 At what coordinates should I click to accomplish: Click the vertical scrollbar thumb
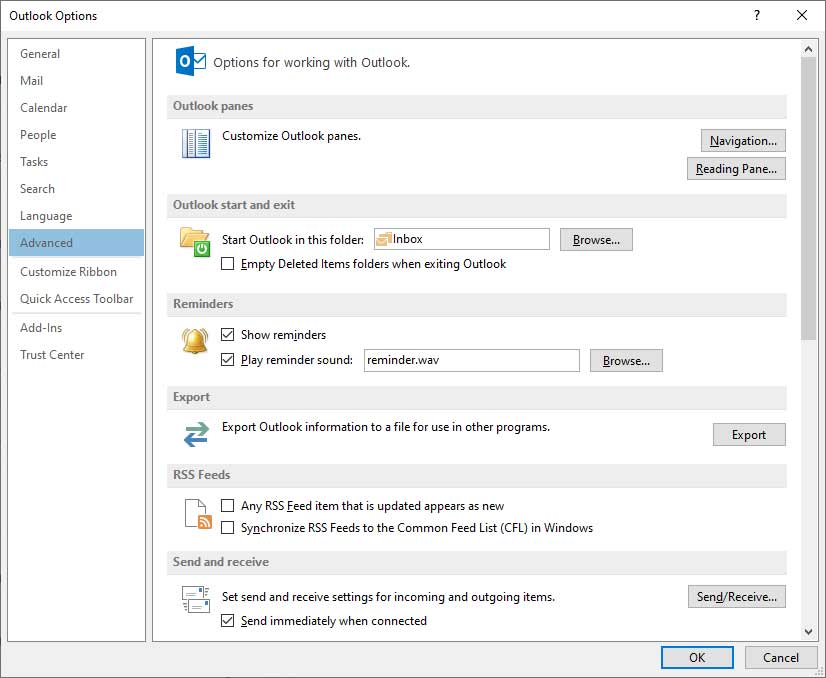point(808,199)
